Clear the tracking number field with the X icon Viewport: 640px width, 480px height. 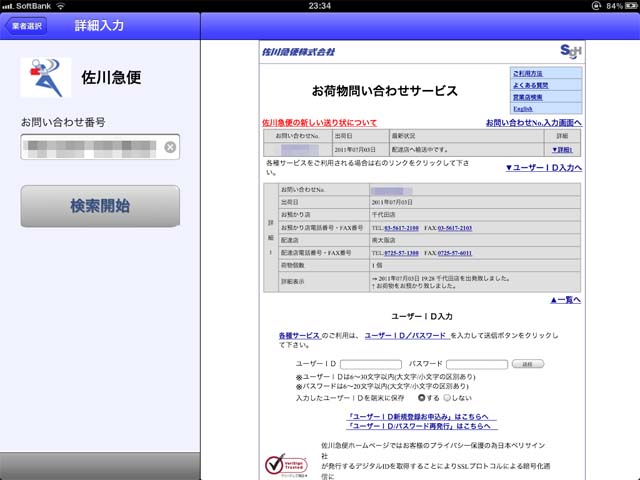pyautogui.click(x=170, y=147)
